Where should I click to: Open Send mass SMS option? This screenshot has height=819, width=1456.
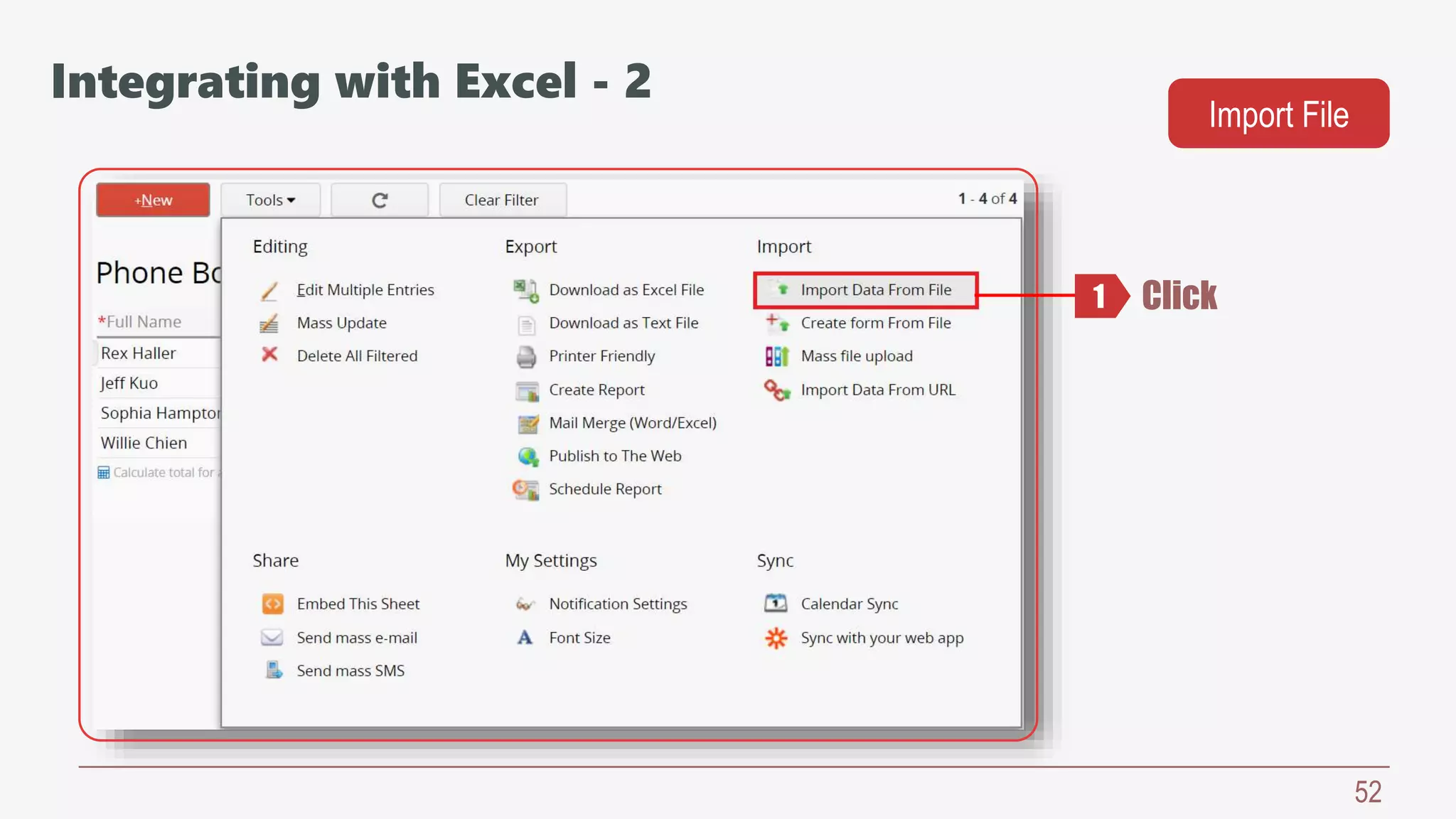tap(350, 671)
